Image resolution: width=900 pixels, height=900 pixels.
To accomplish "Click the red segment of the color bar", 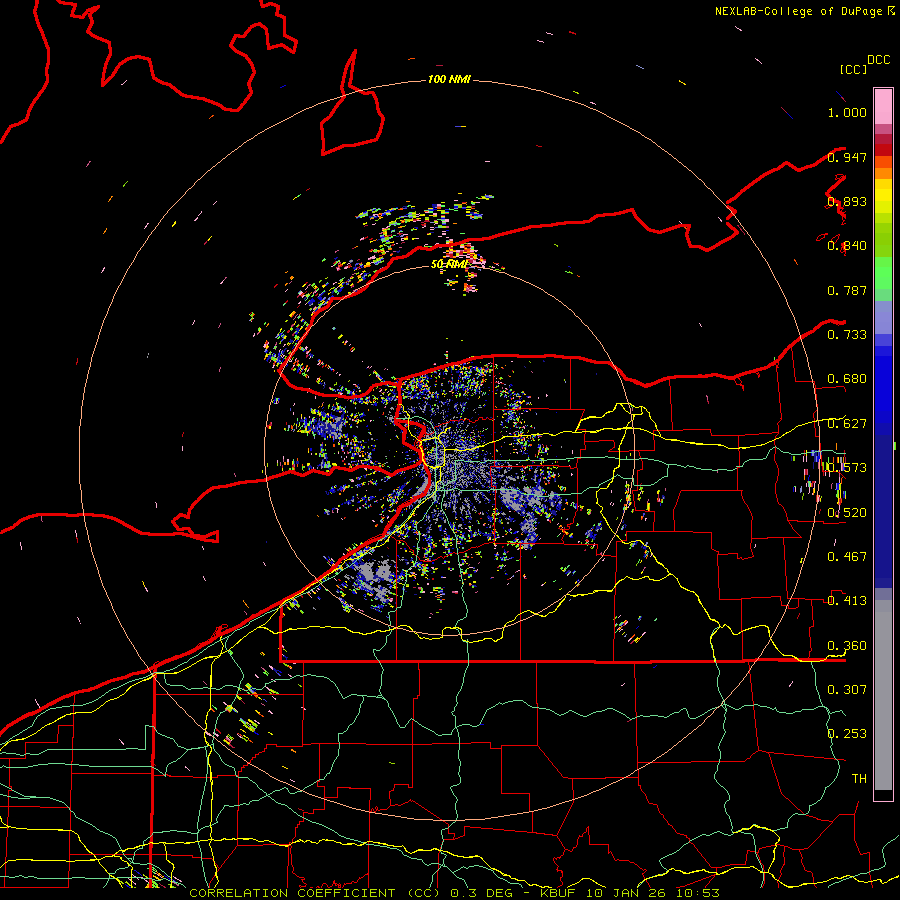I will (883, 150).
